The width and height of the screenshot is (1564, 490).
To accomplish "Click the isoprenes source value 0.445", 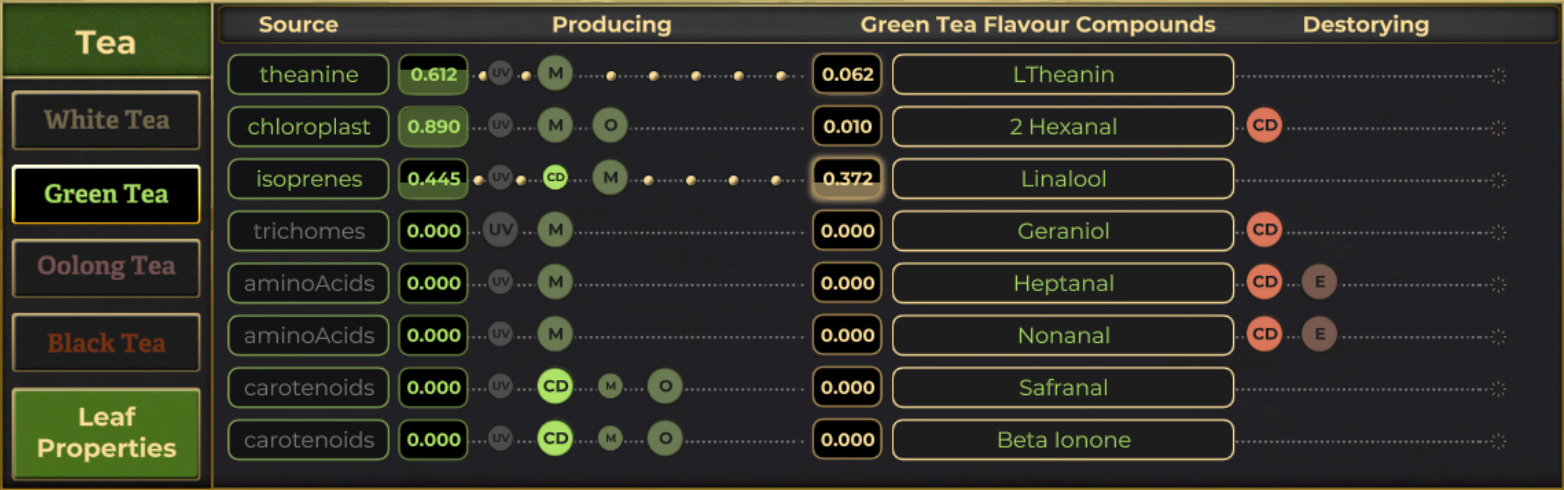I will (x=434, y=179).
